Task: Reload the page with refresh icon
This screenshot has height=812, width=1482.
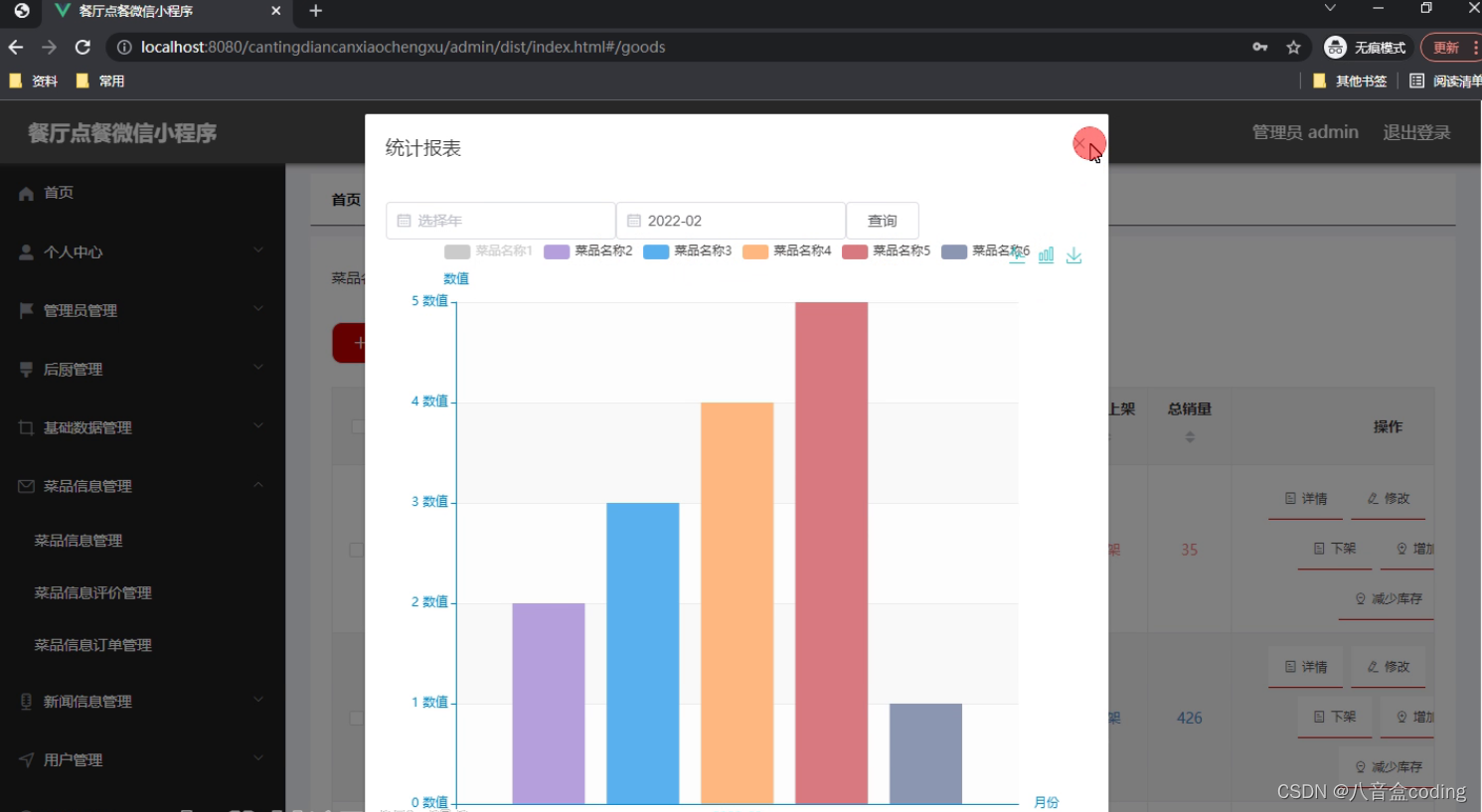Action: (x=82, y=47)
